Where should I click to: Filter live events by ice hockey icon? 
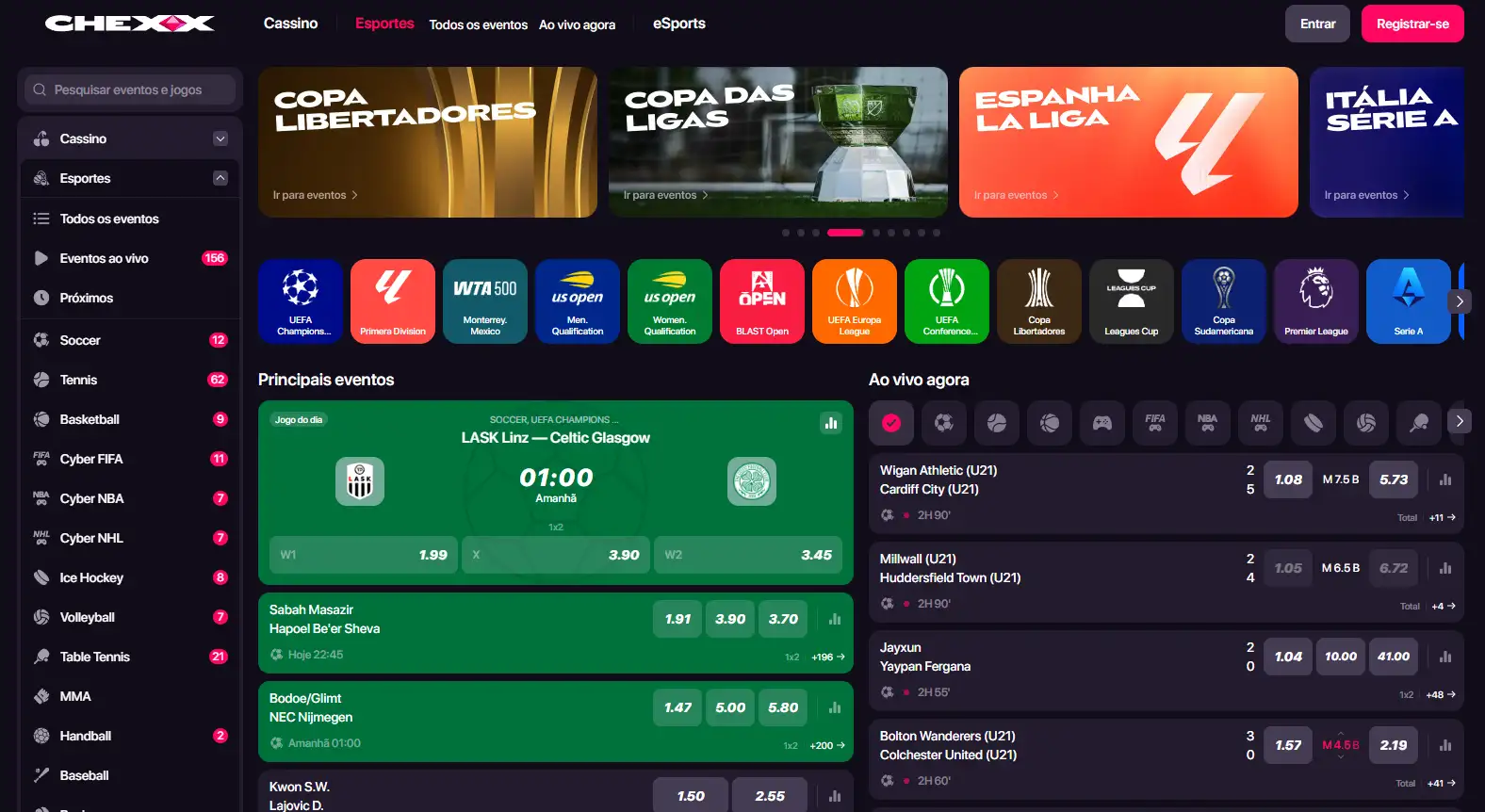click(x=1313, y=423)
